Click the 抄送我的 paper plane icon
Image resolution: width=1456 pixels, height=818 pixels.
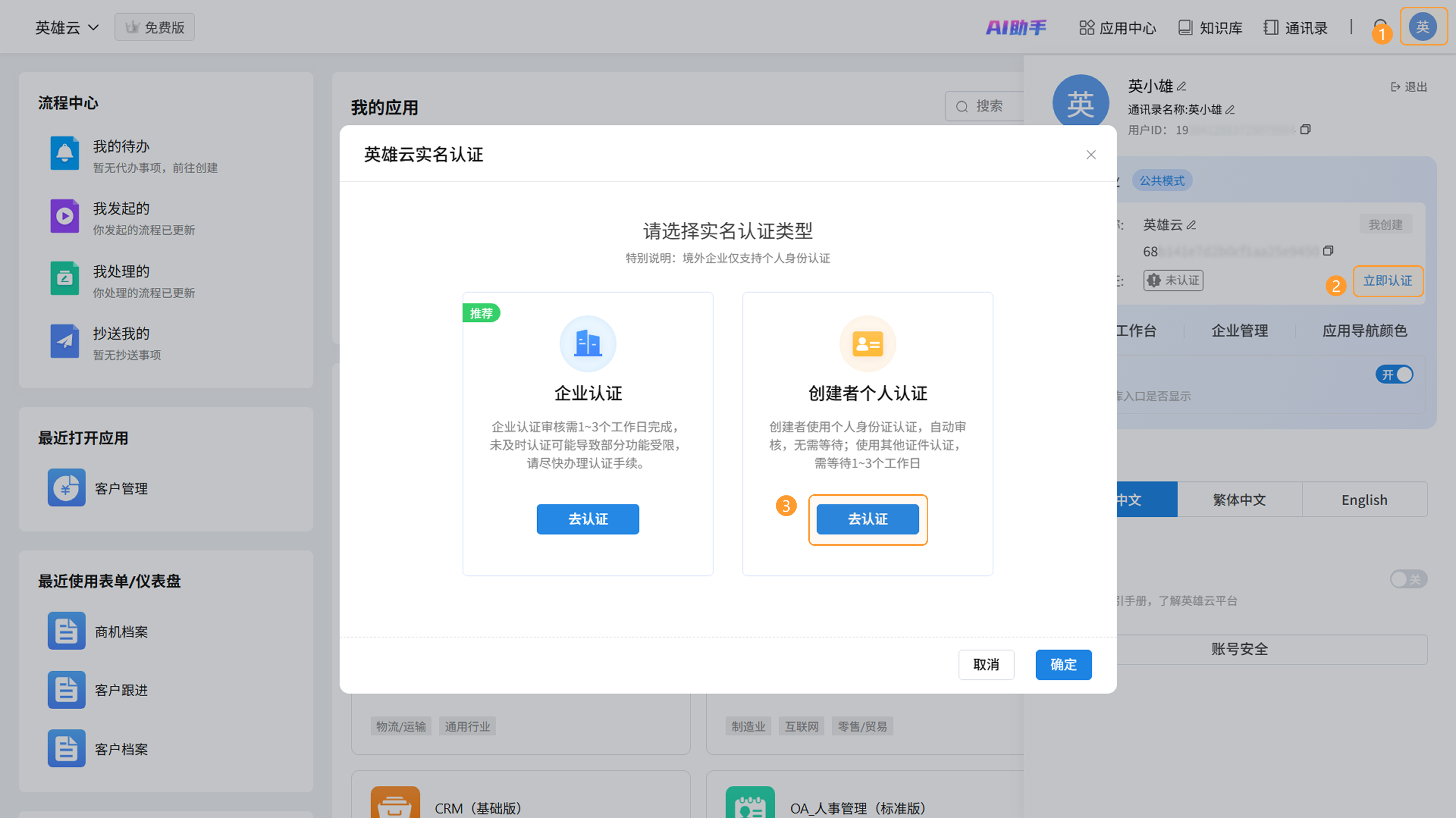[64, 341]
